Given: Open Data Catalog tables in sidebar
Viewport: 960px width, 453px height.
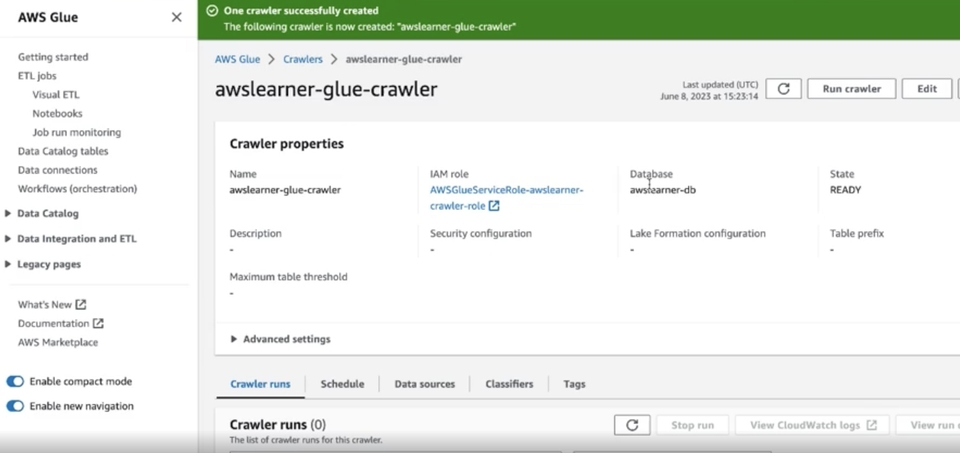Looking at the screenshot, I should click(63, 151).
